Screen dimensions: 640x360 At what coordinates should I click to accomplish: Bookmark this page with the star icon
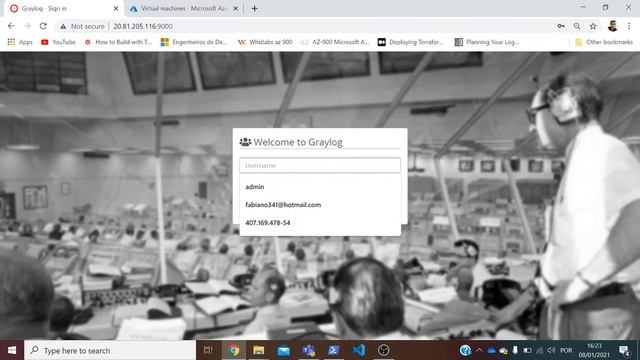pos(593,26)
